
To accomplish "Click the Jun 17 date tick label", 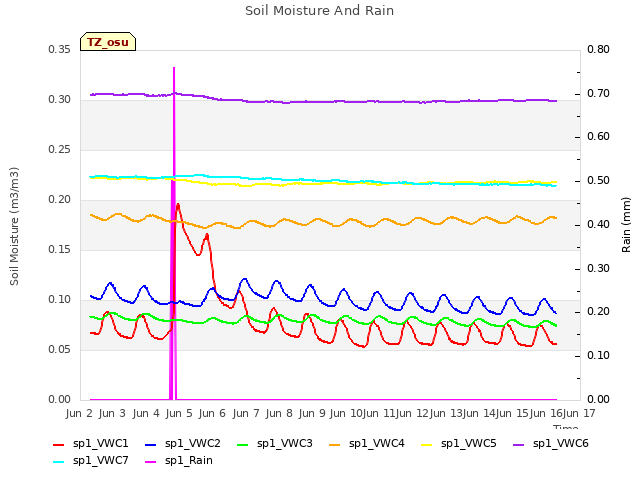I will (x=579, y=413).
